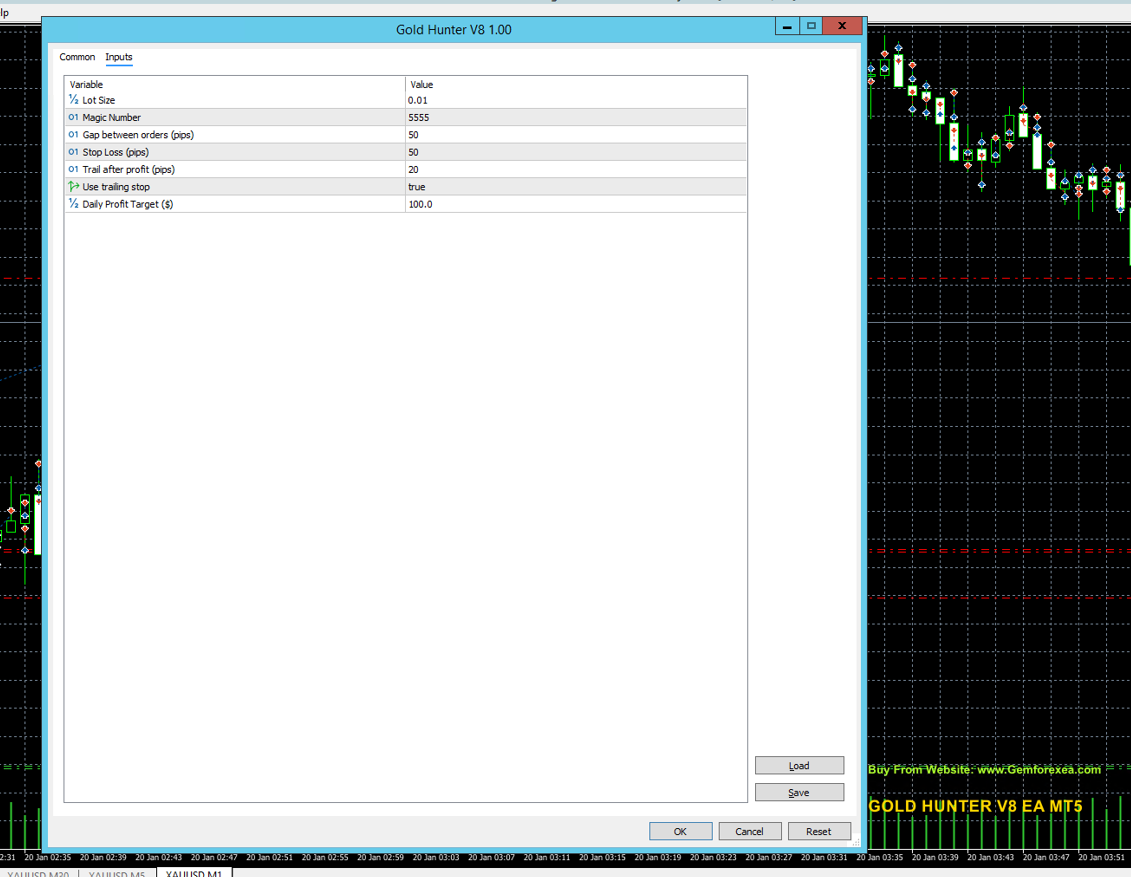
Task: Select the Stop Loss (pips) label
Action: pyautogui.click(x=115, y=152)
